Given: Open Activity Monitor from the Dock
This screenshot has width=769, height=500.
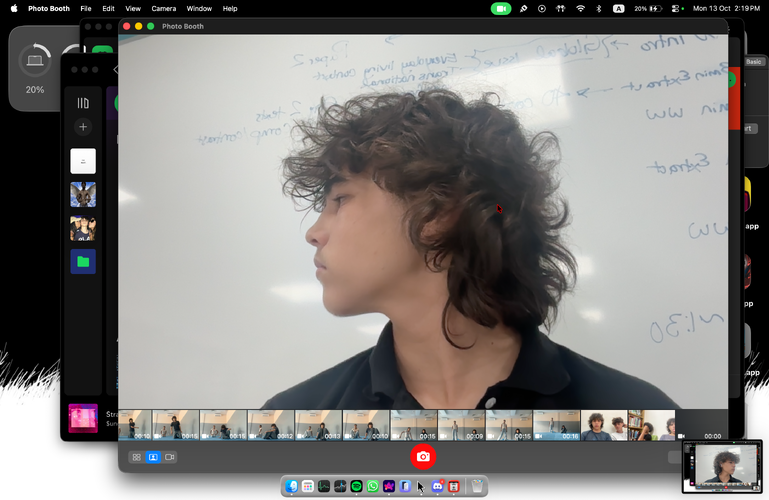Looking at the screenshot, I should [x=324, y=486].
